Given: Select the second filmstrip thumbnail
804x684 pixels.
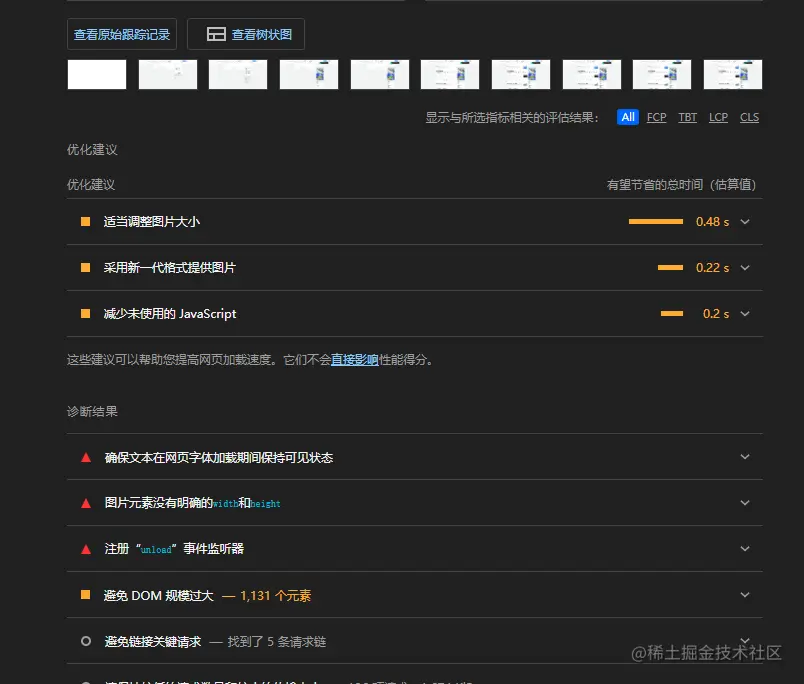Looking at the screenshot, I should point(168,74).
